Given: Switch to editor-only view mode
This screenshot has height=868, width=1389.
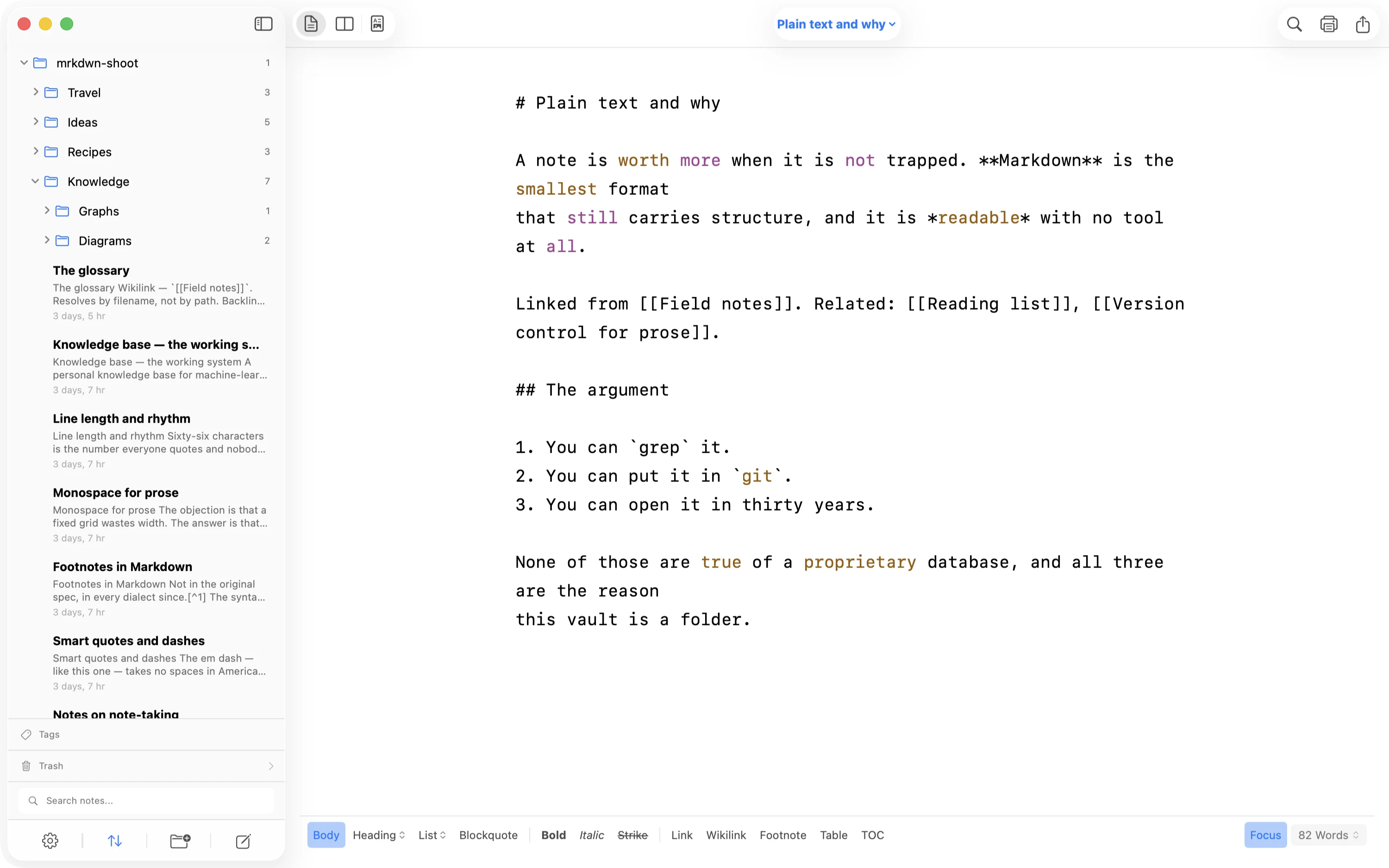Looking at the screenshot, I should (x=311, y=24).
